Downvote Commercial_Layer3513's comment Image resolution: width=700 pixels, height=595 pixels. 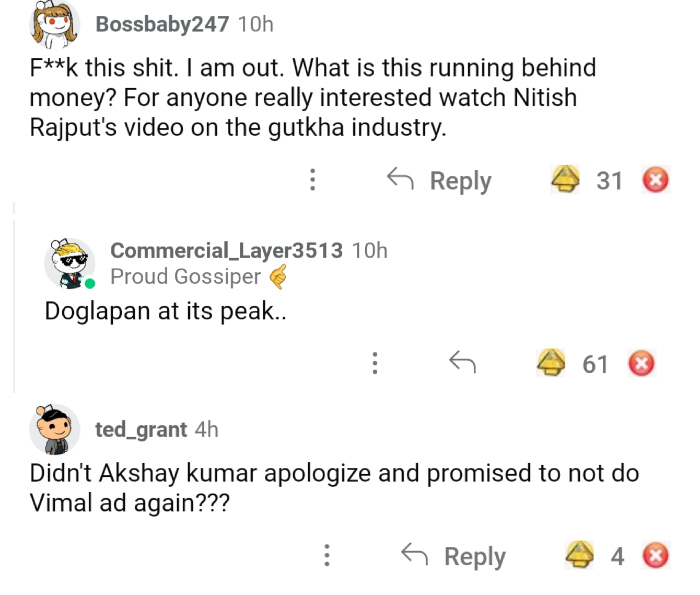[641, 364]
